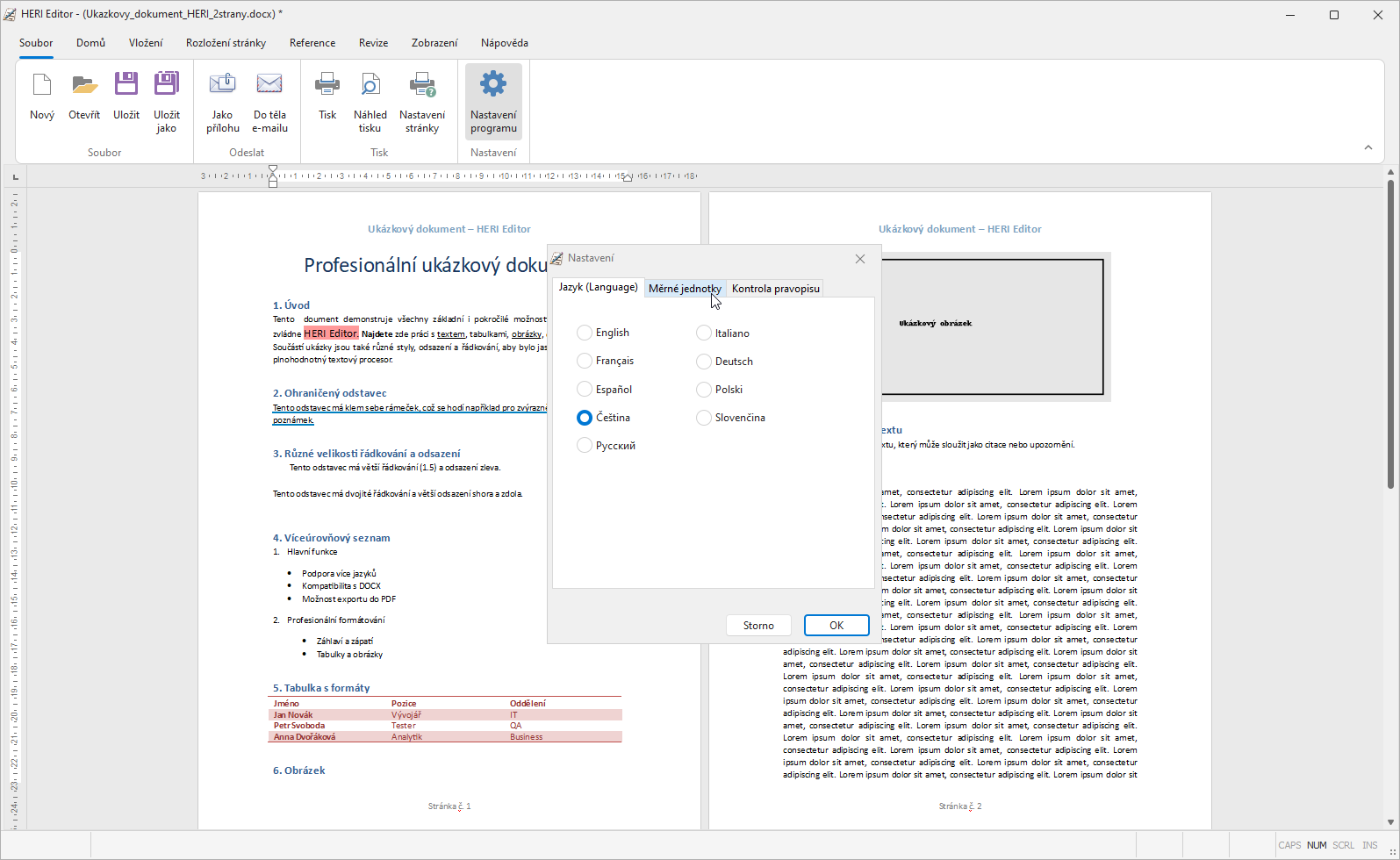Open Náhled tisku print preview

[370, 85]
